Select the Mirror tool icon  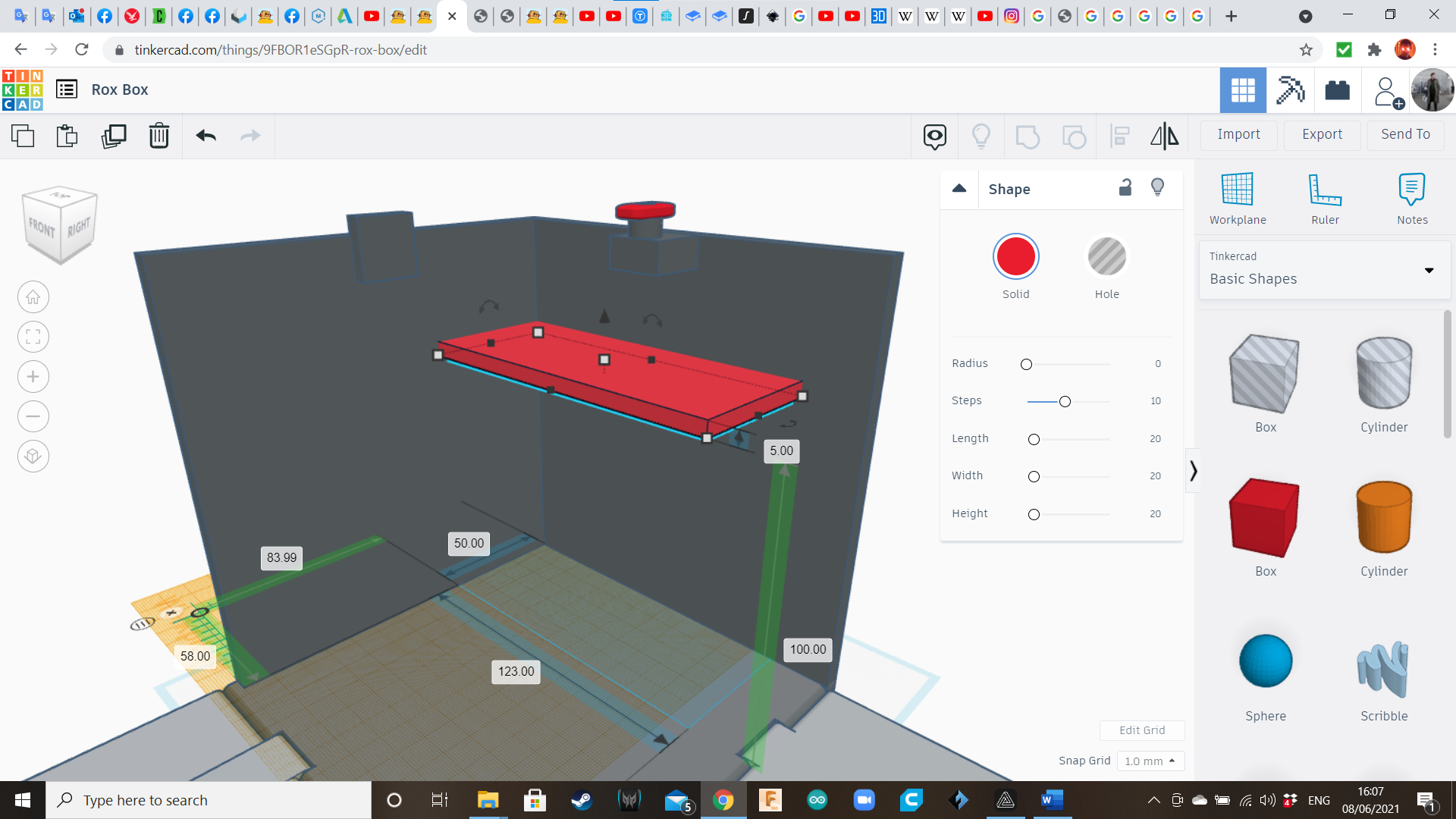[1164, 136]
